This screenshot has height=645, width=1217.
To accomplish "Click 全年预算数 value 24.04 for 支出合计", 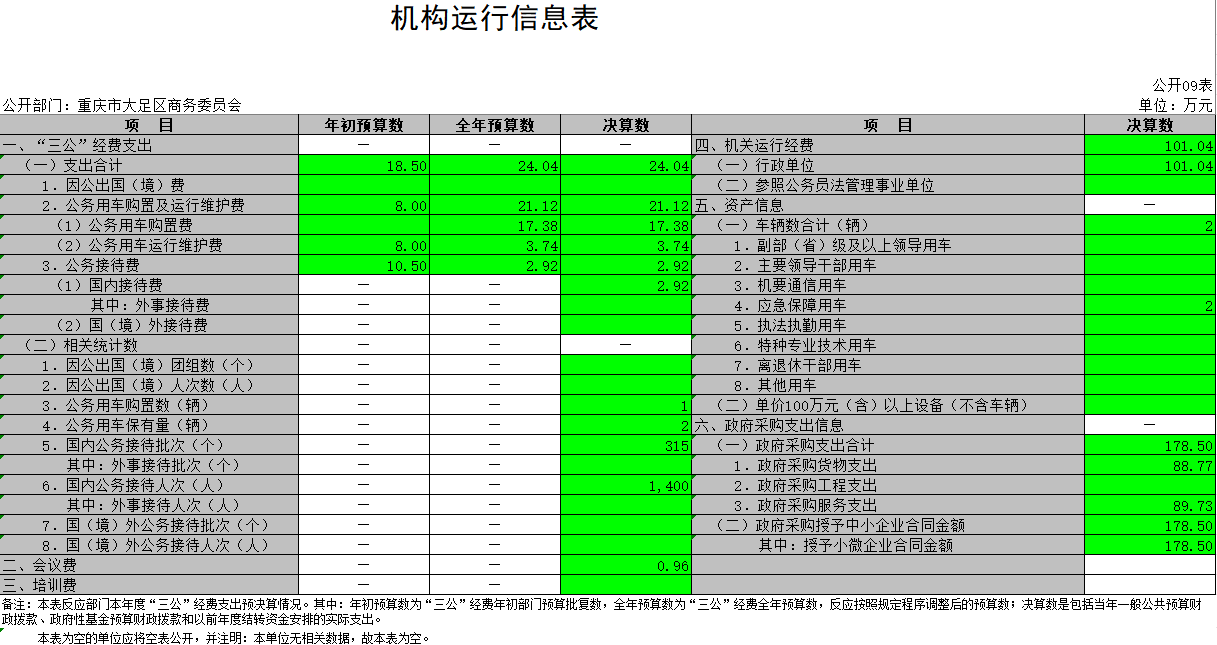I will click(x=495, y=165).
